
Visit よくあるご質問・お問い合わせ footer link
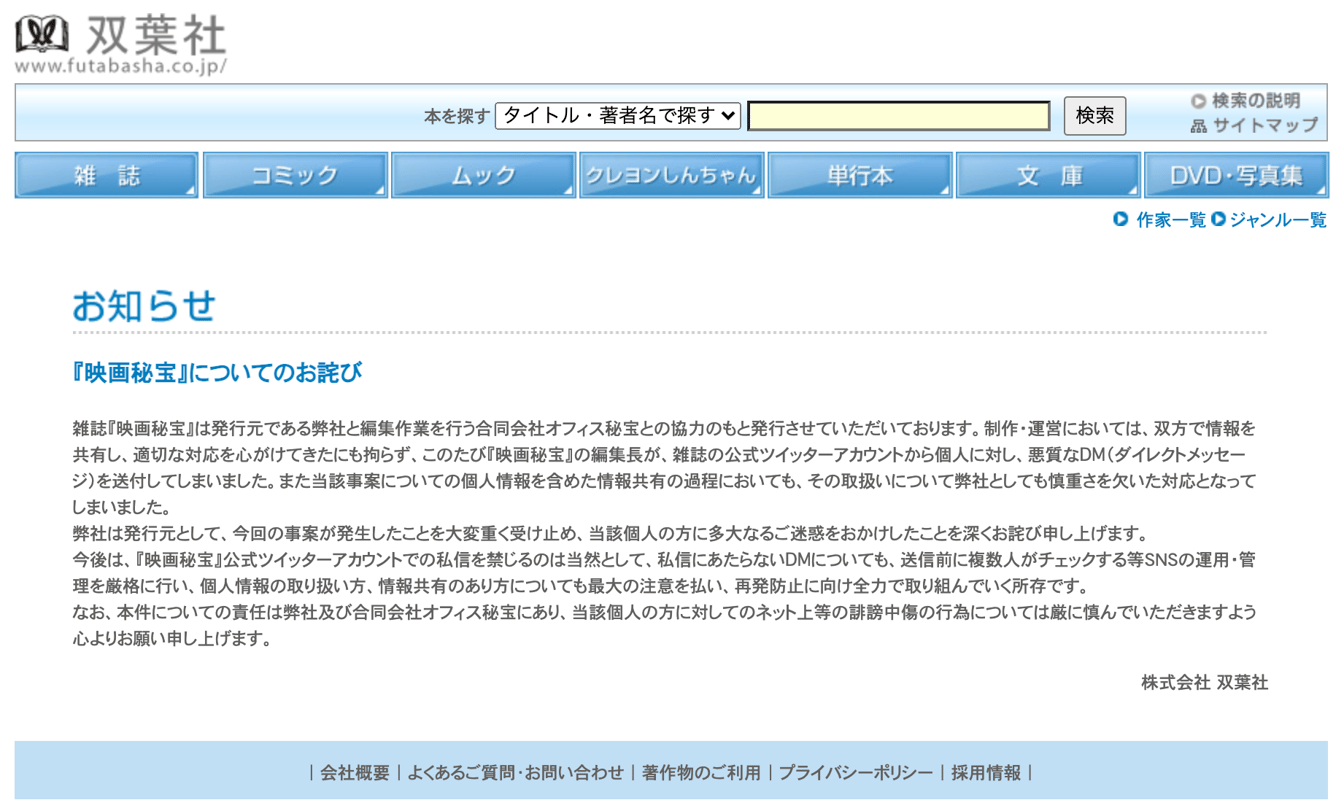pos(515,773)
